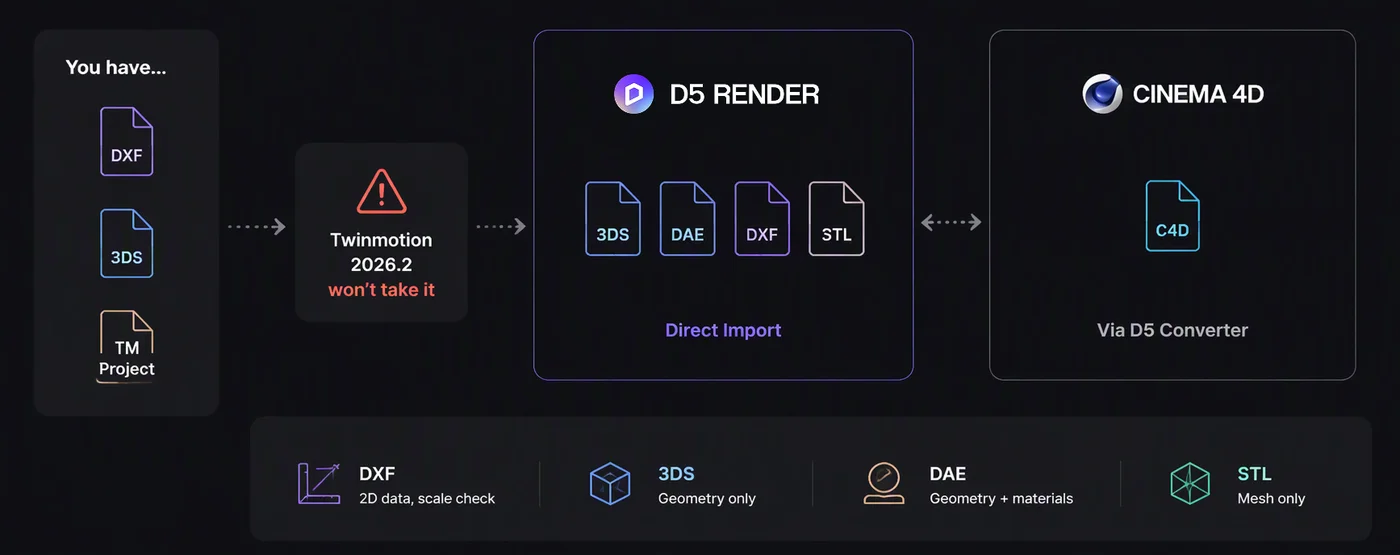Click the STL heading in the legend

pos(1254,473)
